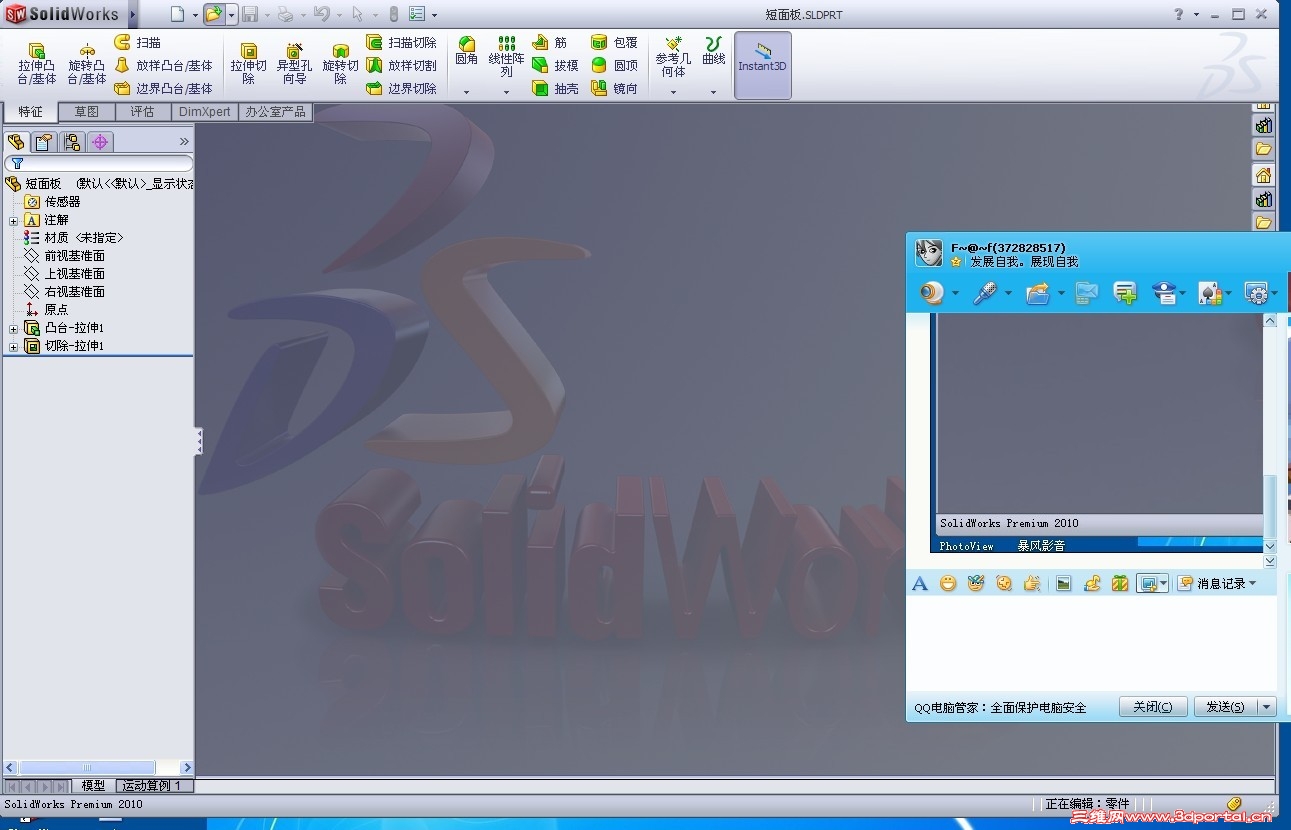The width and height of the screenshot is (1291, 830).
Task: Open the 异型孔向导 hole wizard
Action: click(294, 64)
